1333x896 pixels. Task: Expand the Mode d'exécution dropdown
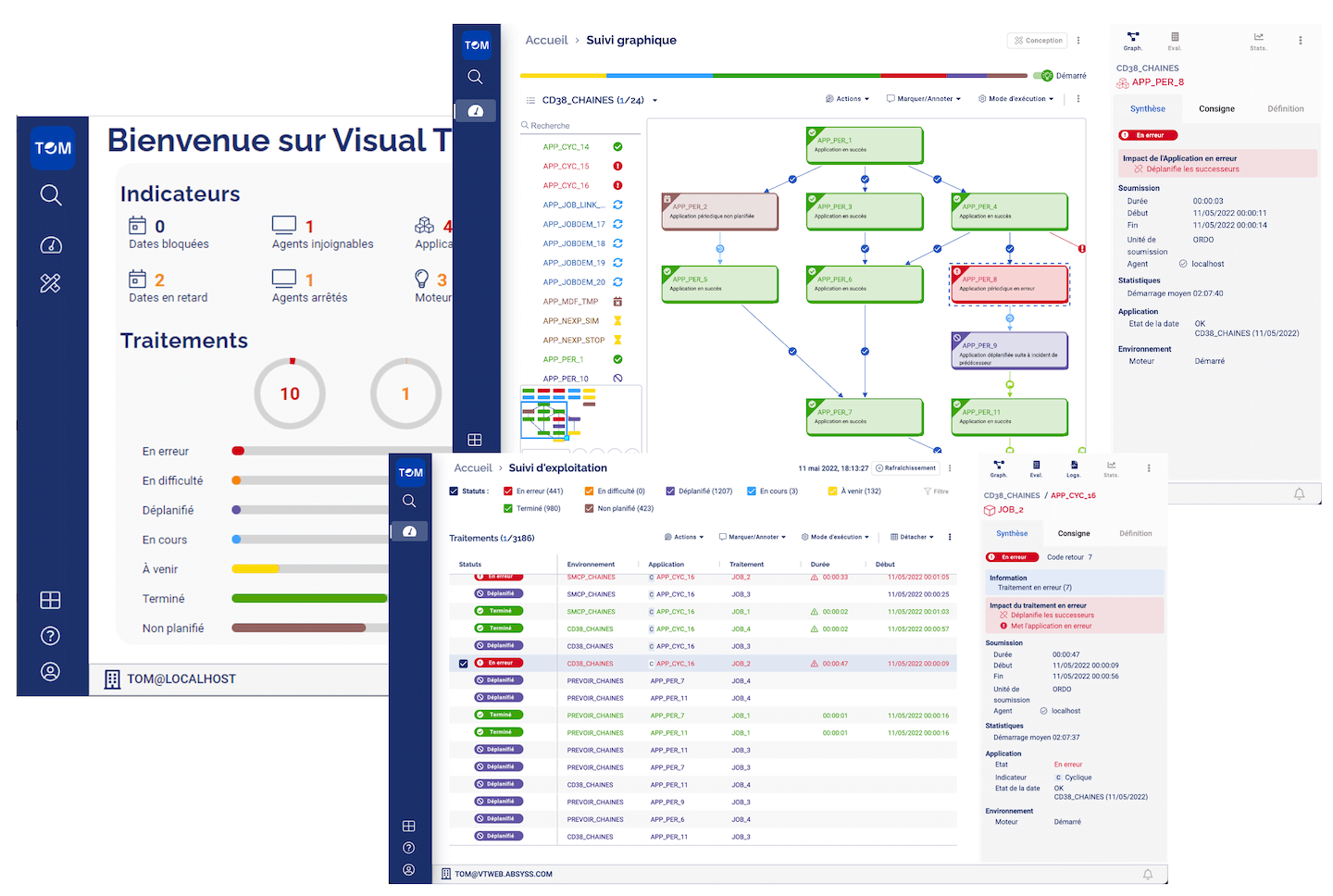[837, 536]
